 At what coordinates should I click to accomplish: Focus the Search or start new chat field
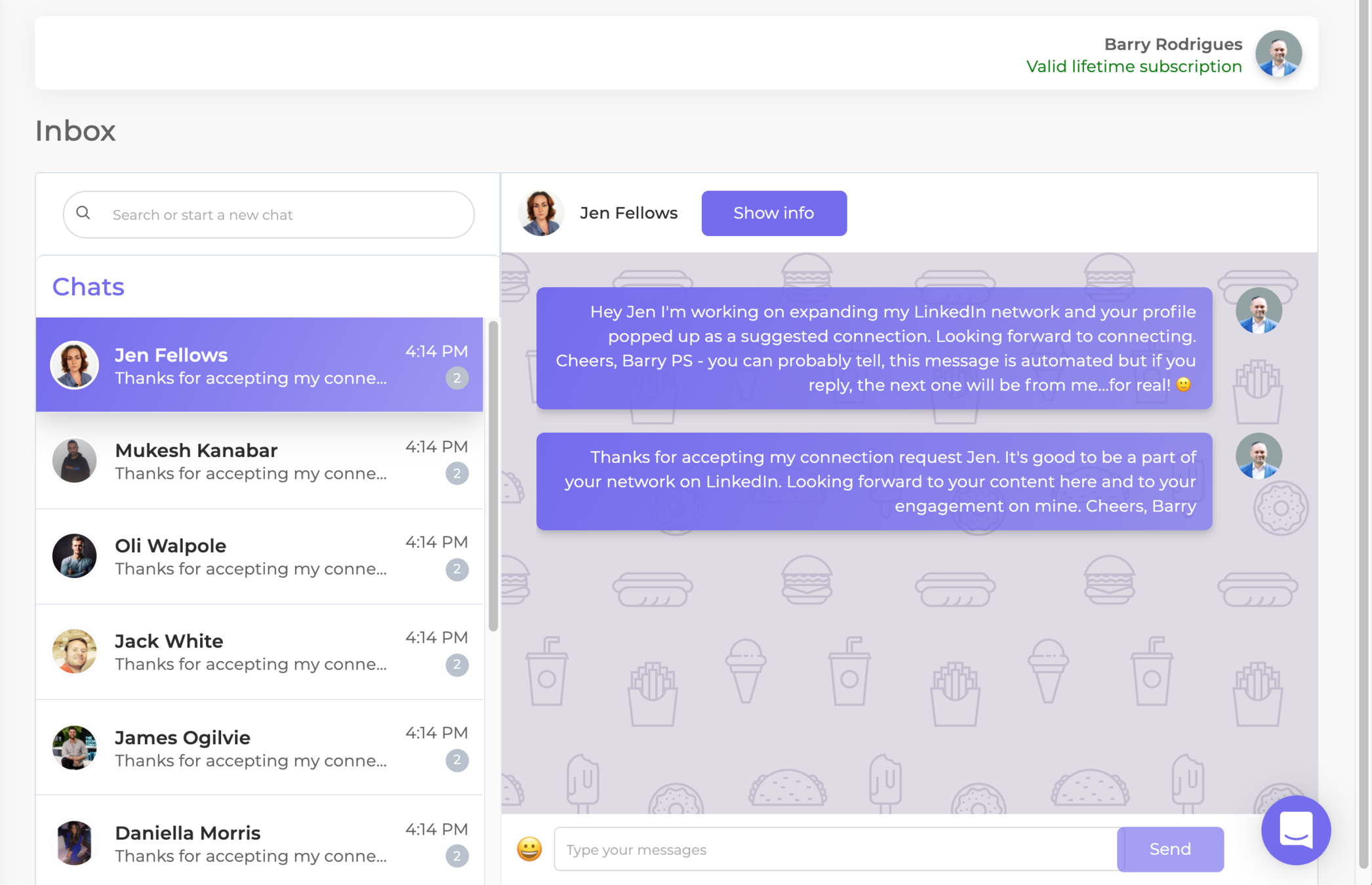click(x=282, y=215)
